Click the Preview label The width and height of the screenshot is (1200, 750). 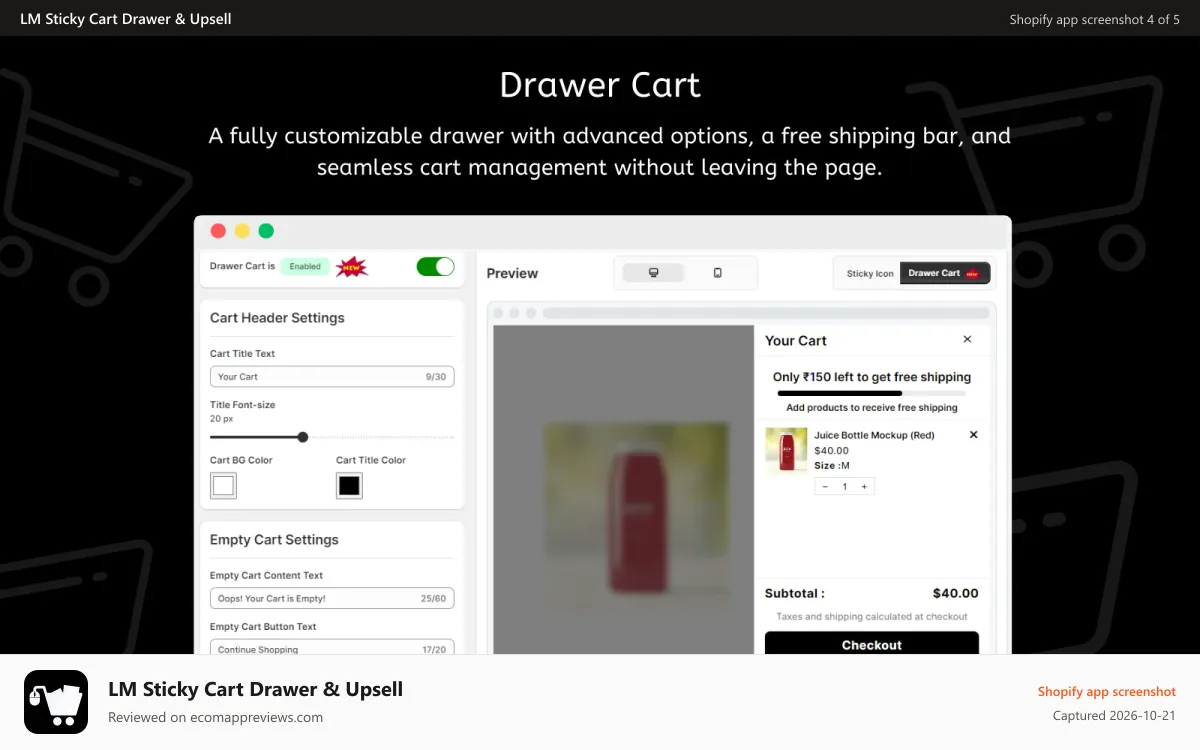tap(512, 273)
